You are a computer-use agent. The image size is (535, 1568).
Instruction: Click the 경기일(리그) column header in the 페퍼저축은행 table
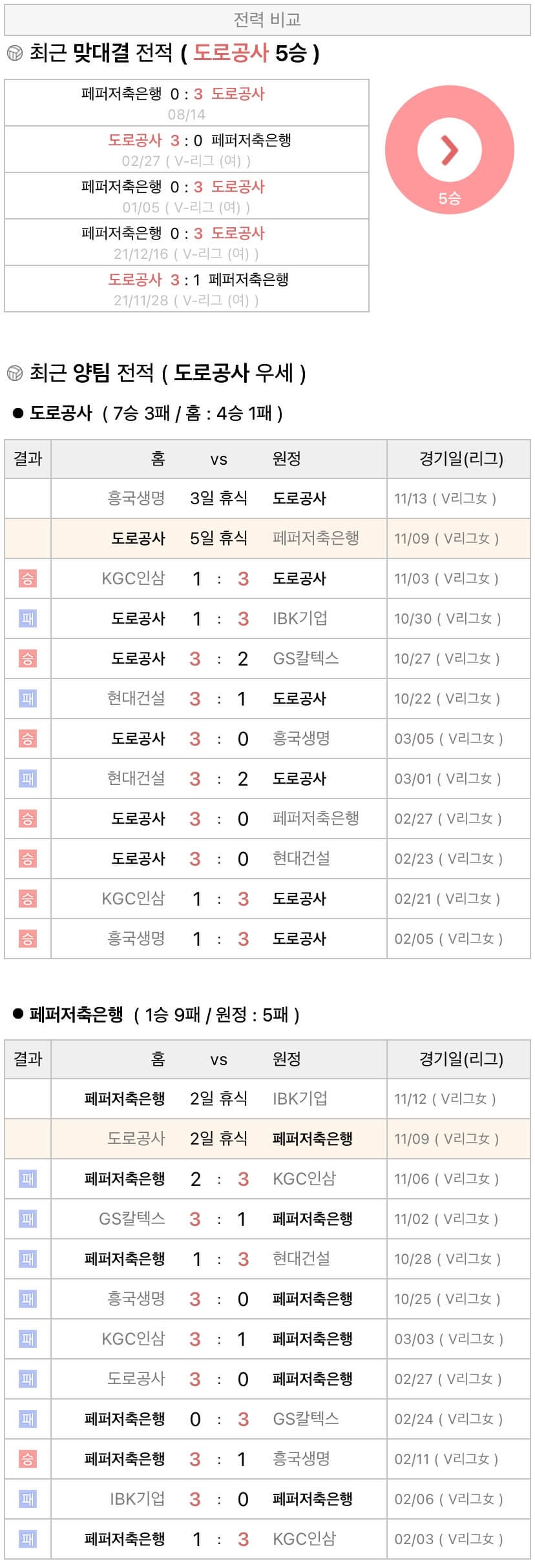tap(461, 1059)
